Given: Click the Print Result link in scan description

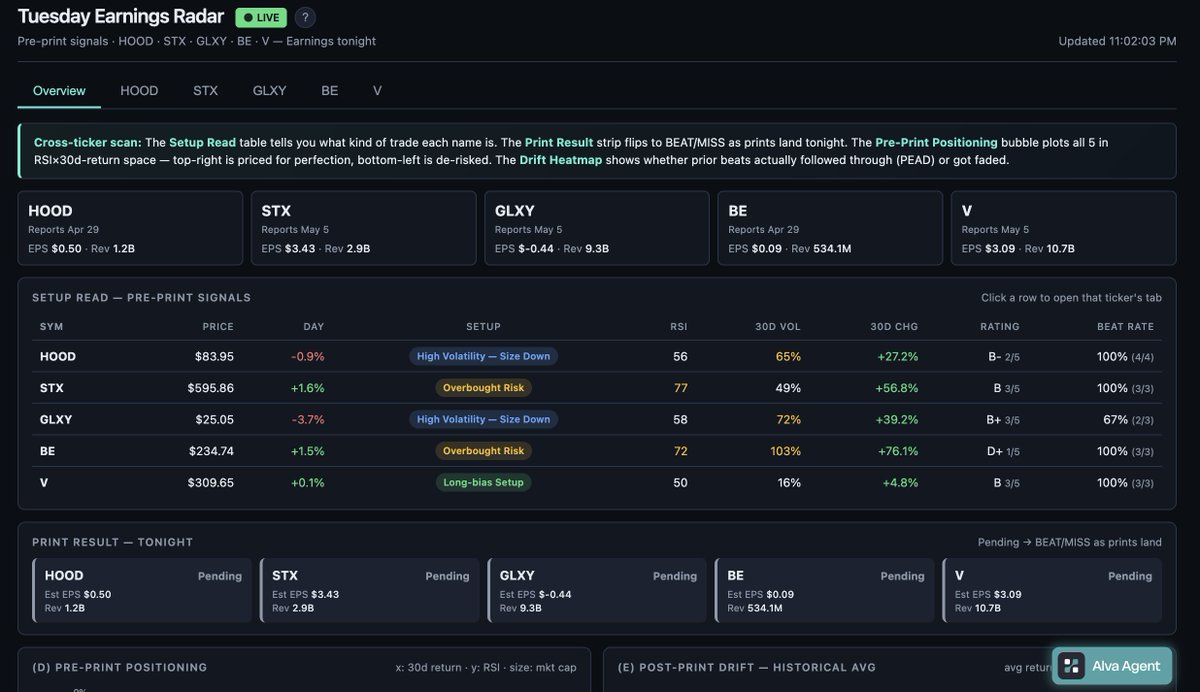Looking at the screenshot, I should point(559,142).
